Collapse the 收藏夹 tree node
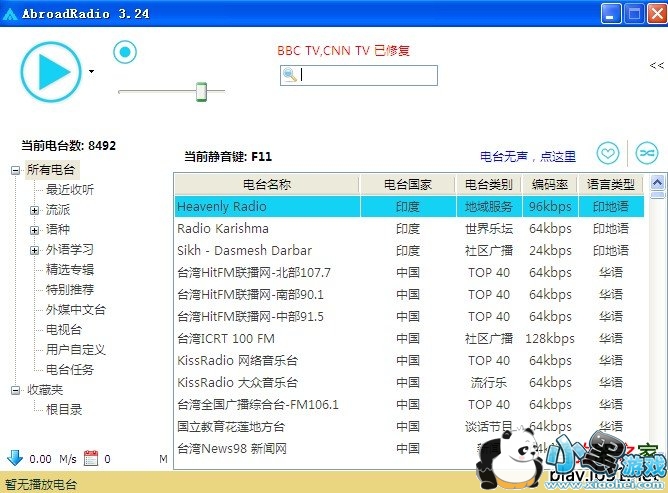This screenshot has height=493, width=668. (x=15, y=390)
